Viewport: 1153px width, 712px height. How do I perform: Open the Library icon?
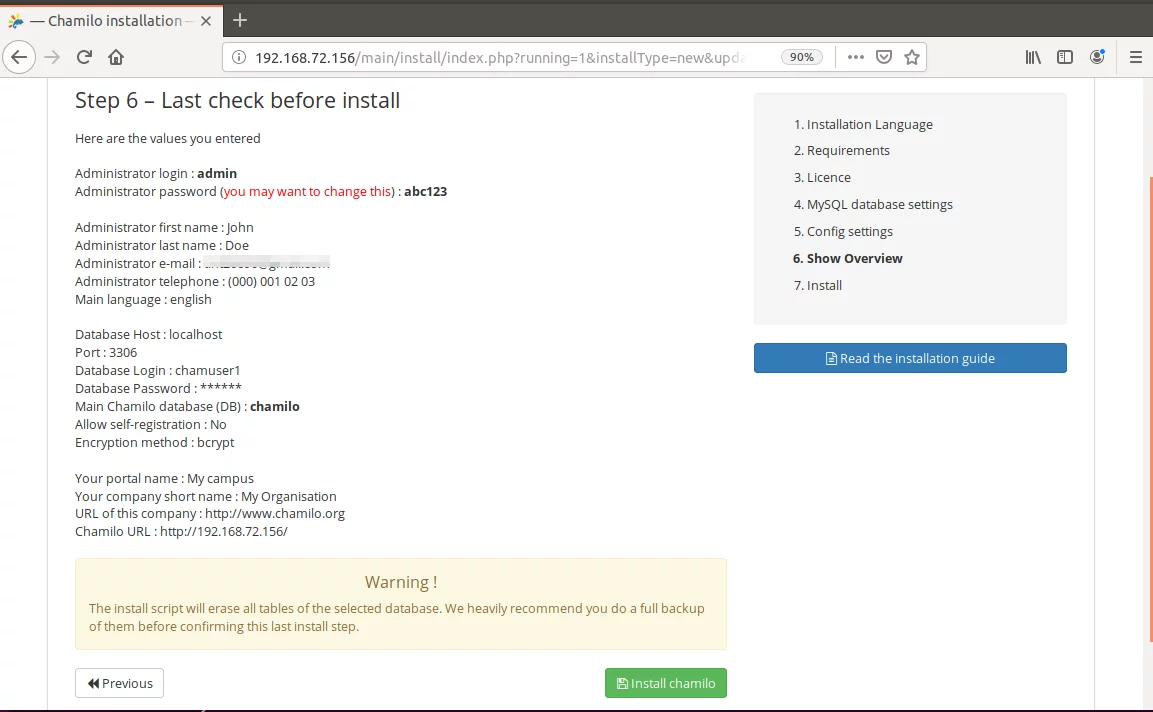click(1033, 57)
